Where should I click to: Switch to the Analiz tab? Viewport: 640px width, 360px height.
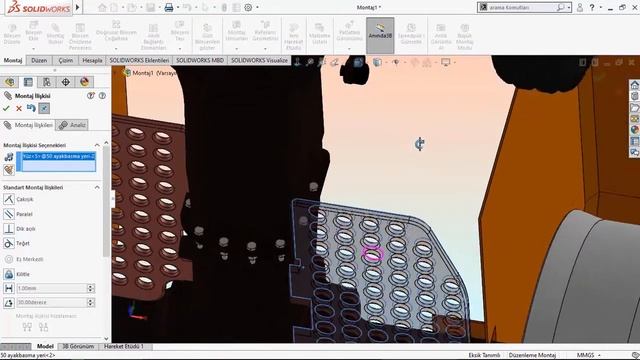(x=72, y=125)
